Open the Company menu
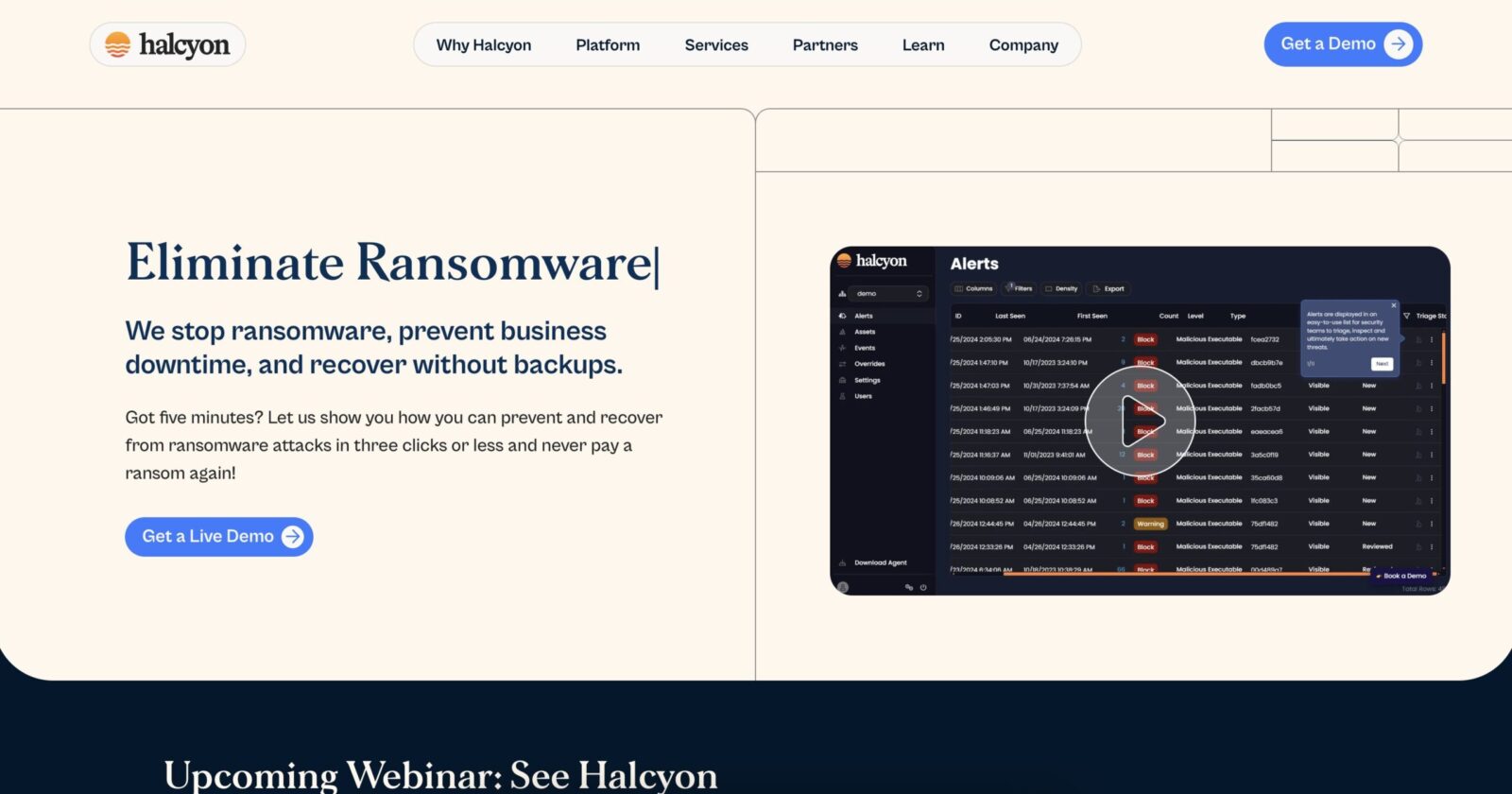The width and height of the screenshot is (1512, 794). click(x=1023, y=44)
